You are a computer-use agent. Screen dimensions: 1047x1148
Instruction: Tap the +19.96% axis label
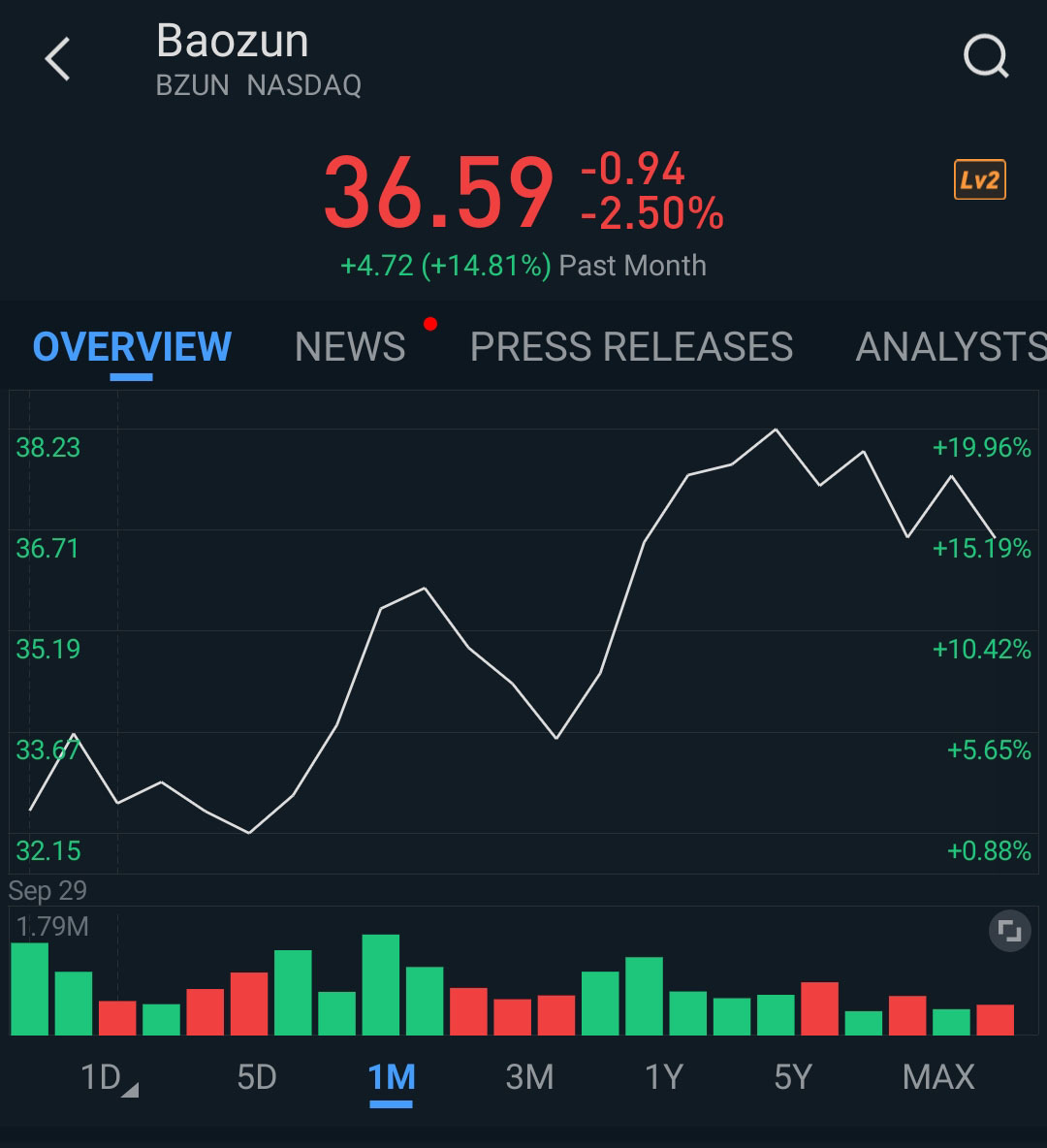[982, 447]
